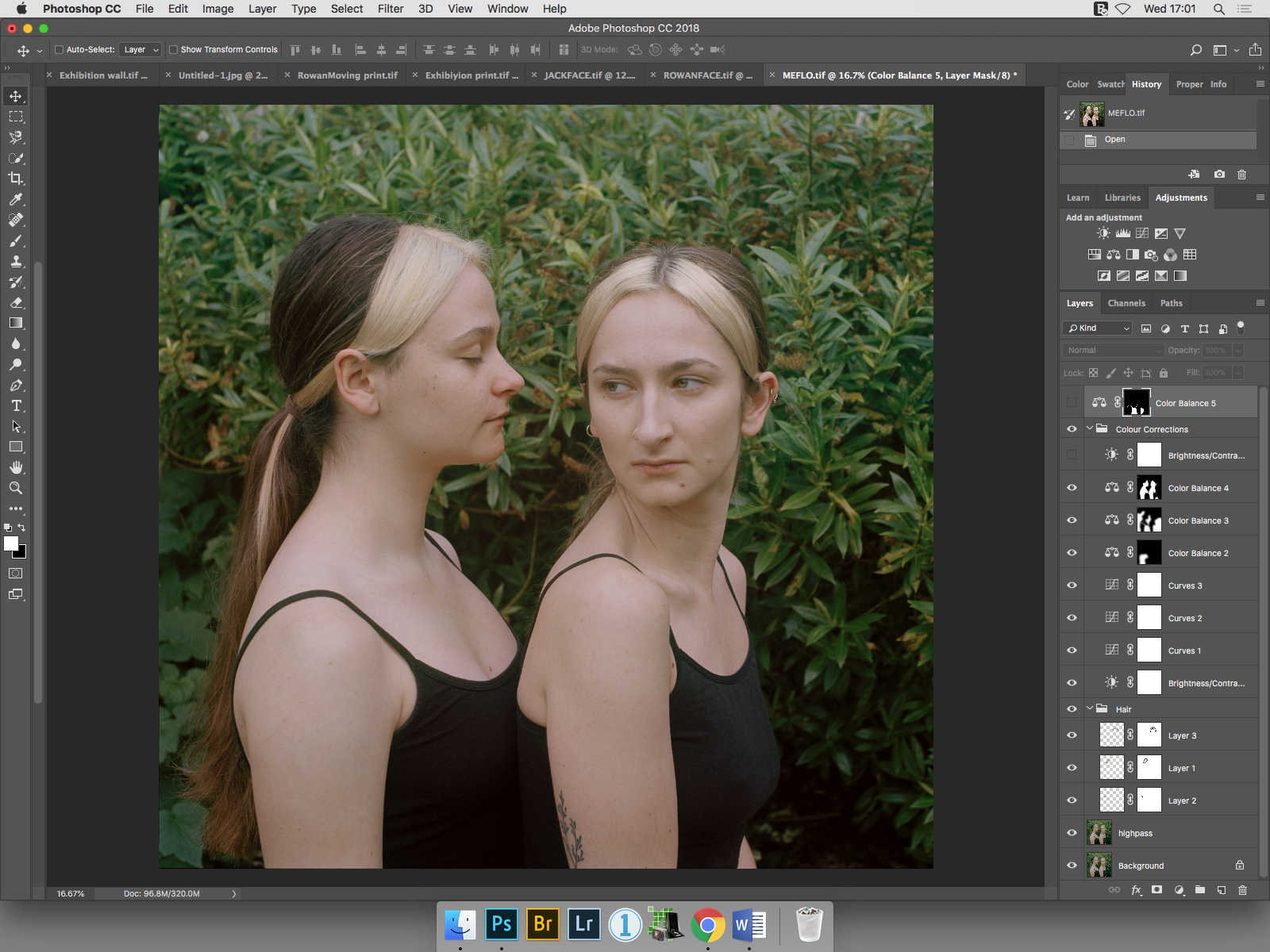Add a Curves adjustment from Adjustments panel
1270x952 pixels.
1142,233
